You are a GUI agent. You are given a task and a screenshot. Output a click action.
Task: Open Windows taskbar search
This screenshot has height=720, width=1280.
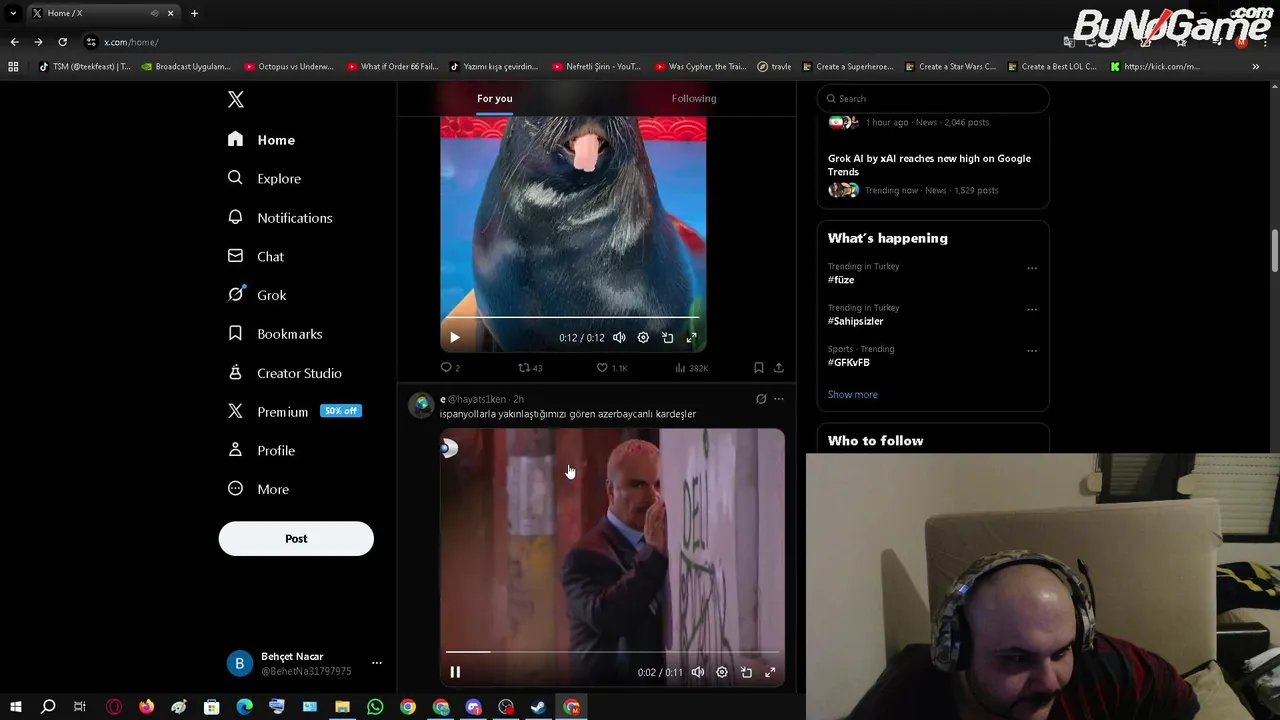tap(48, 707)
